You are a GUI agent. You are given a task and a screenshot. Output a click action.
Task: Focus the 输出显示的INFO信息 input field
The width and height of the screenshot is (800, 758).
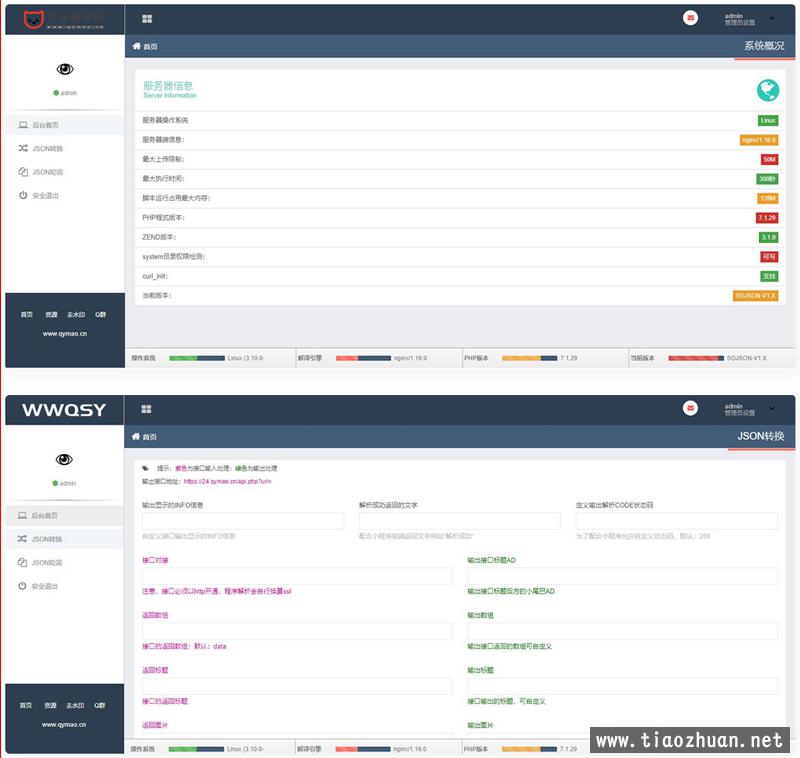243,521
